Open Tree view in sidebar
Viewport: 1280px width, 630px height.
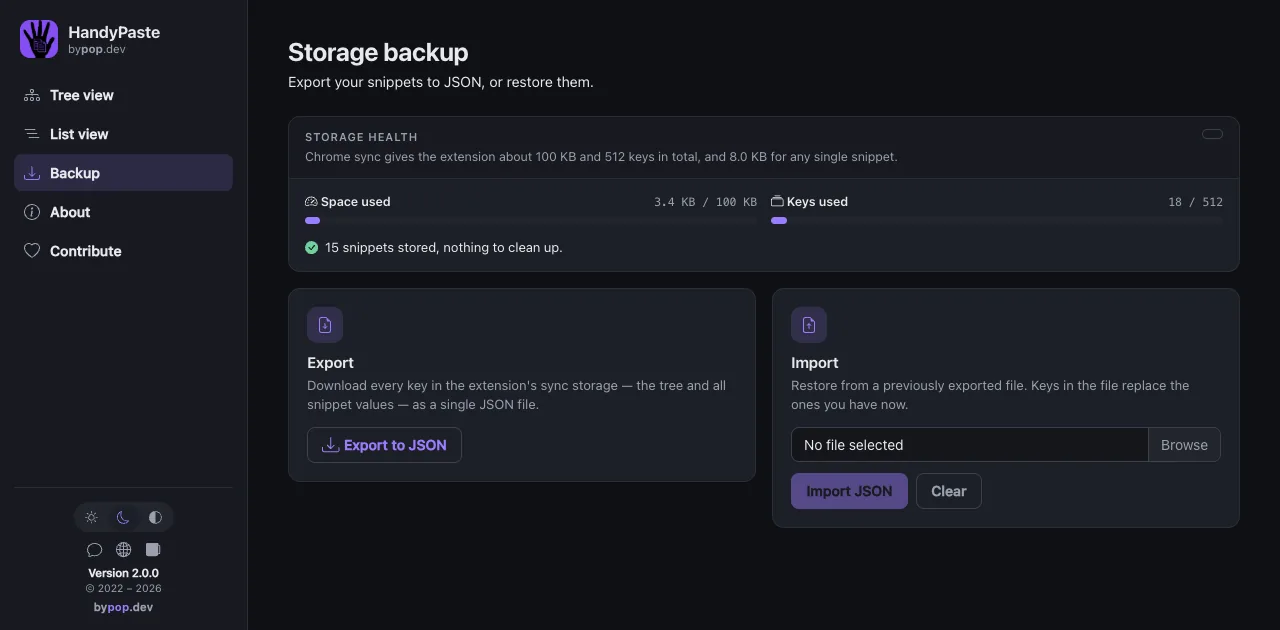[123, 95]
